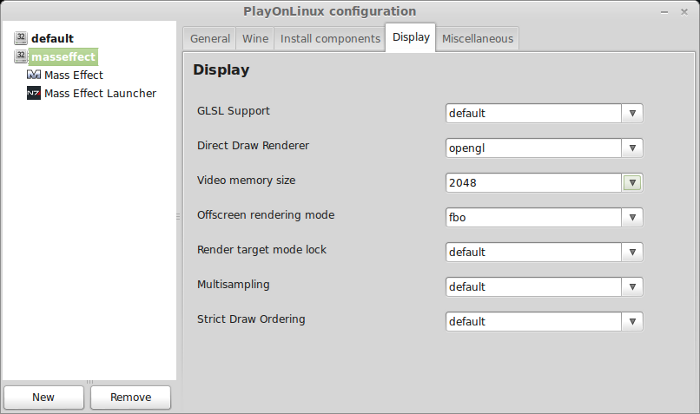Click the Video memory size 2048 field
This screenshot has height=414, width=700.
[x=533, y=183]
